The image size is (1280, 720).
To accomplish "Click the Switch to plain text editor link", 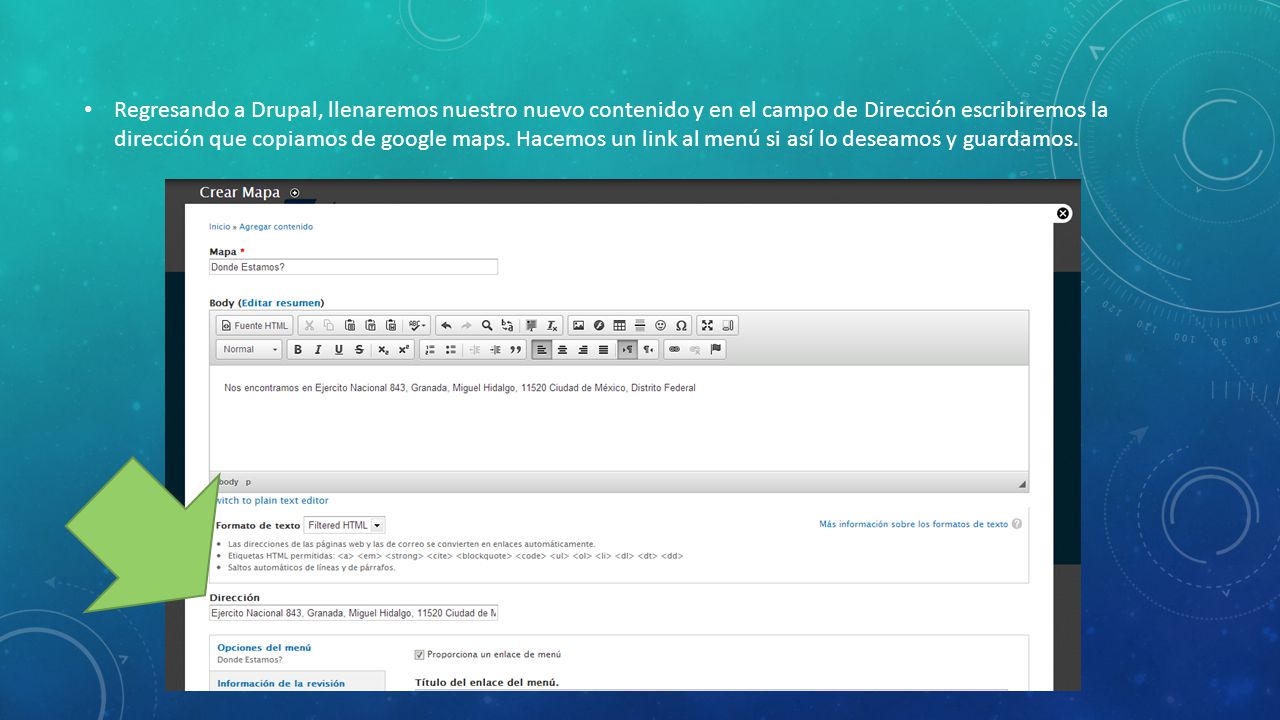I will (x=272, y=500).
